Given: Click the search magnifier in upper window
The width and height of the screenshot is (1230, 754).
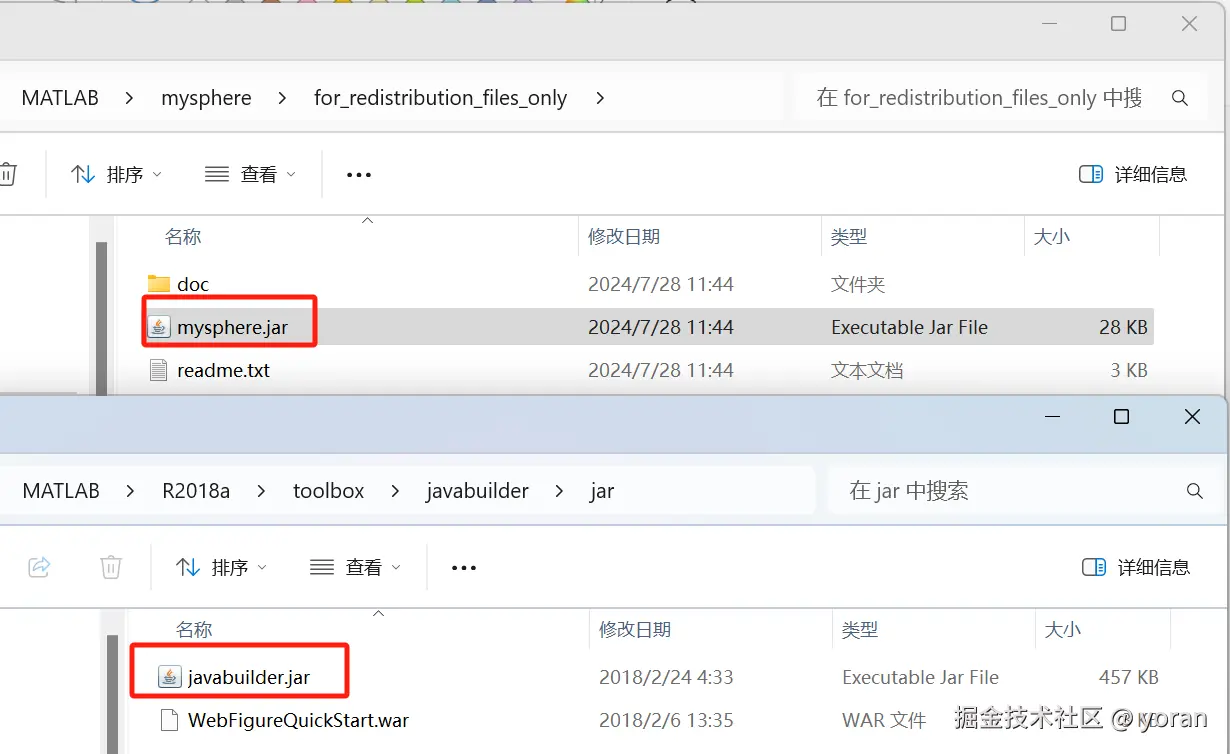Looking at the screenshot, I should pyautogui.click(x=1180, y=98).
